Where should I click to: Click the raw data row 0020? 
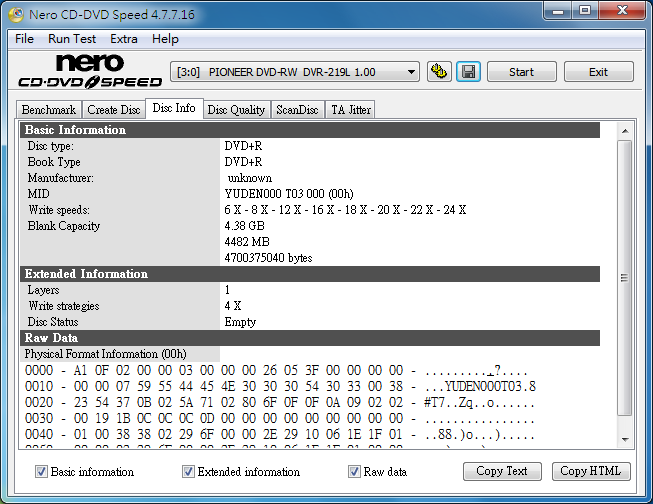click(x=280, y=402)
